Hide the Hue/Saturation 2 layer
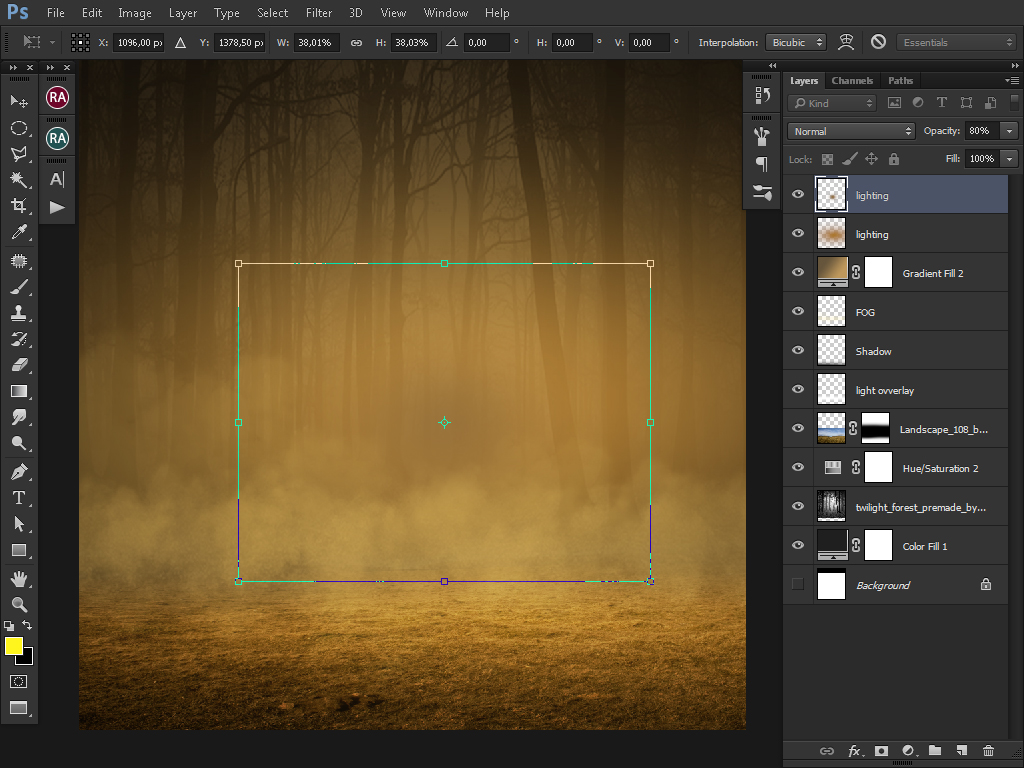This screenshot has width=1024, height=768. pos(798,467)
